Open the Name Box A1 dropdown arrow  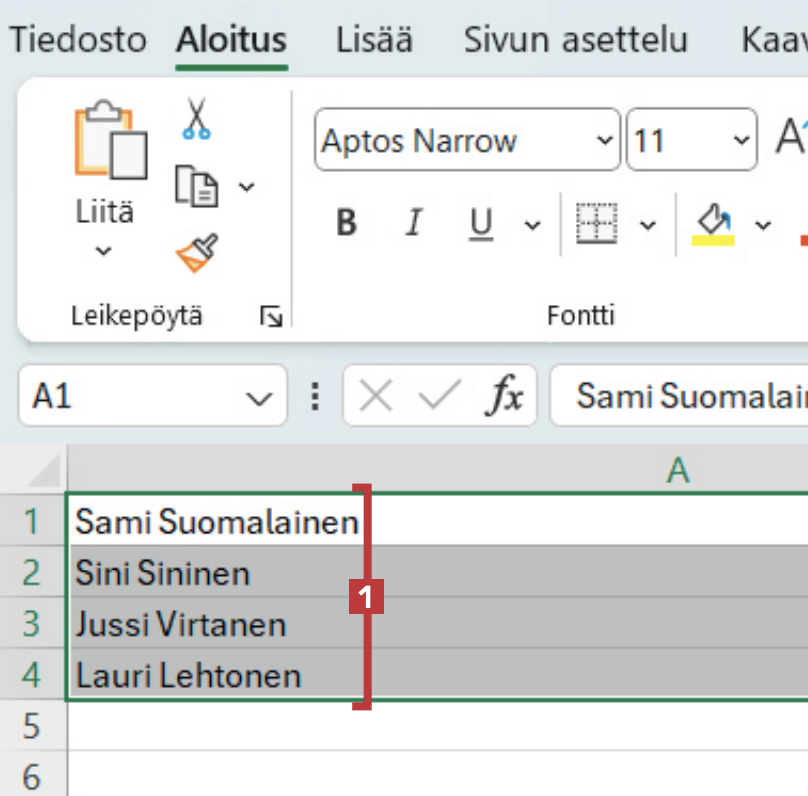(x=258, y=398)
